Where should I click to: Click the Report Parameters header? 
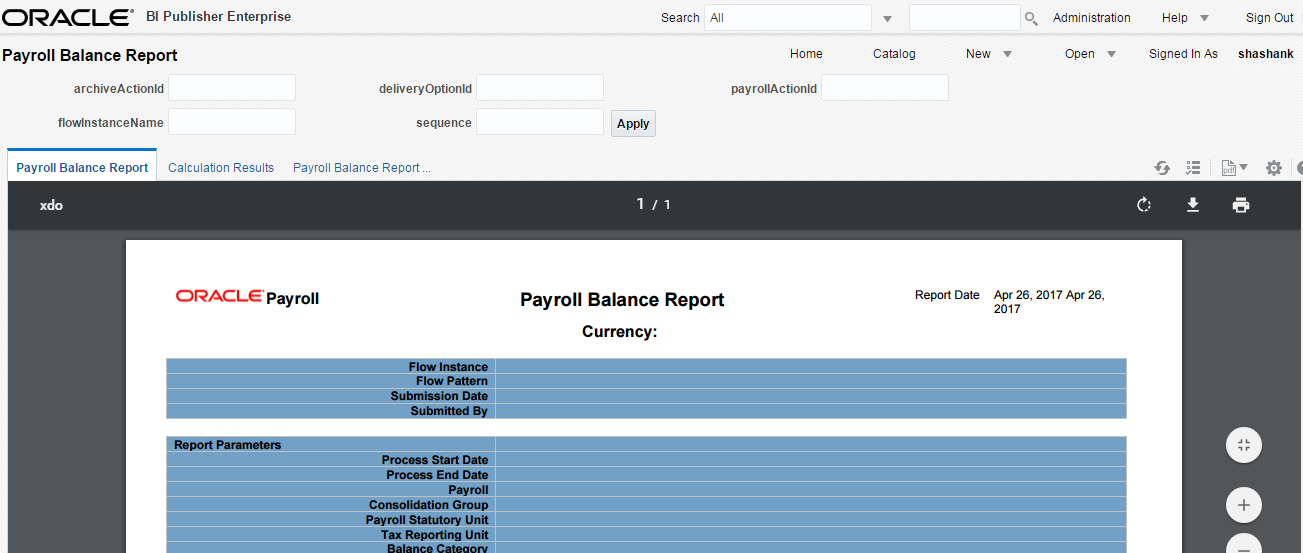(228, 445)
